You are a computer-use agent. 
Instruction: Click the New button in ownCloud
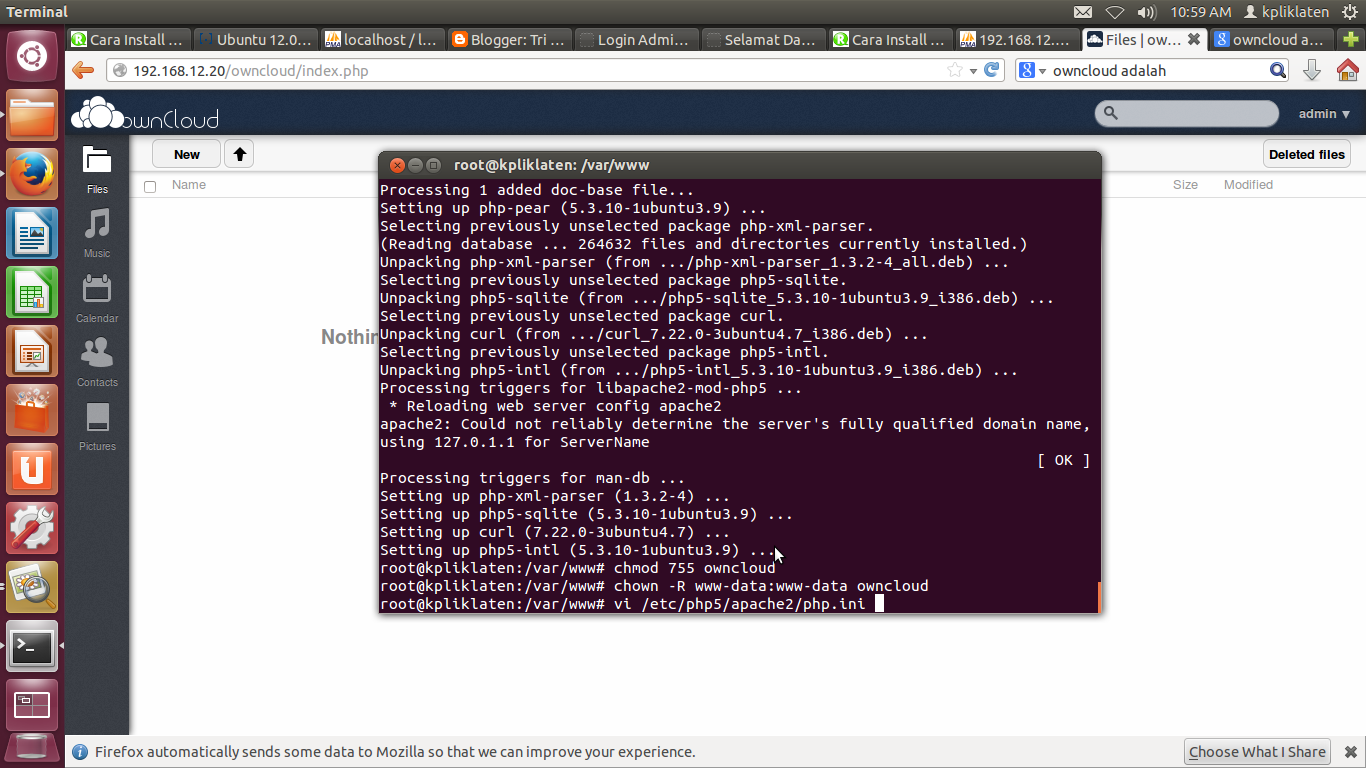[187, 154]
